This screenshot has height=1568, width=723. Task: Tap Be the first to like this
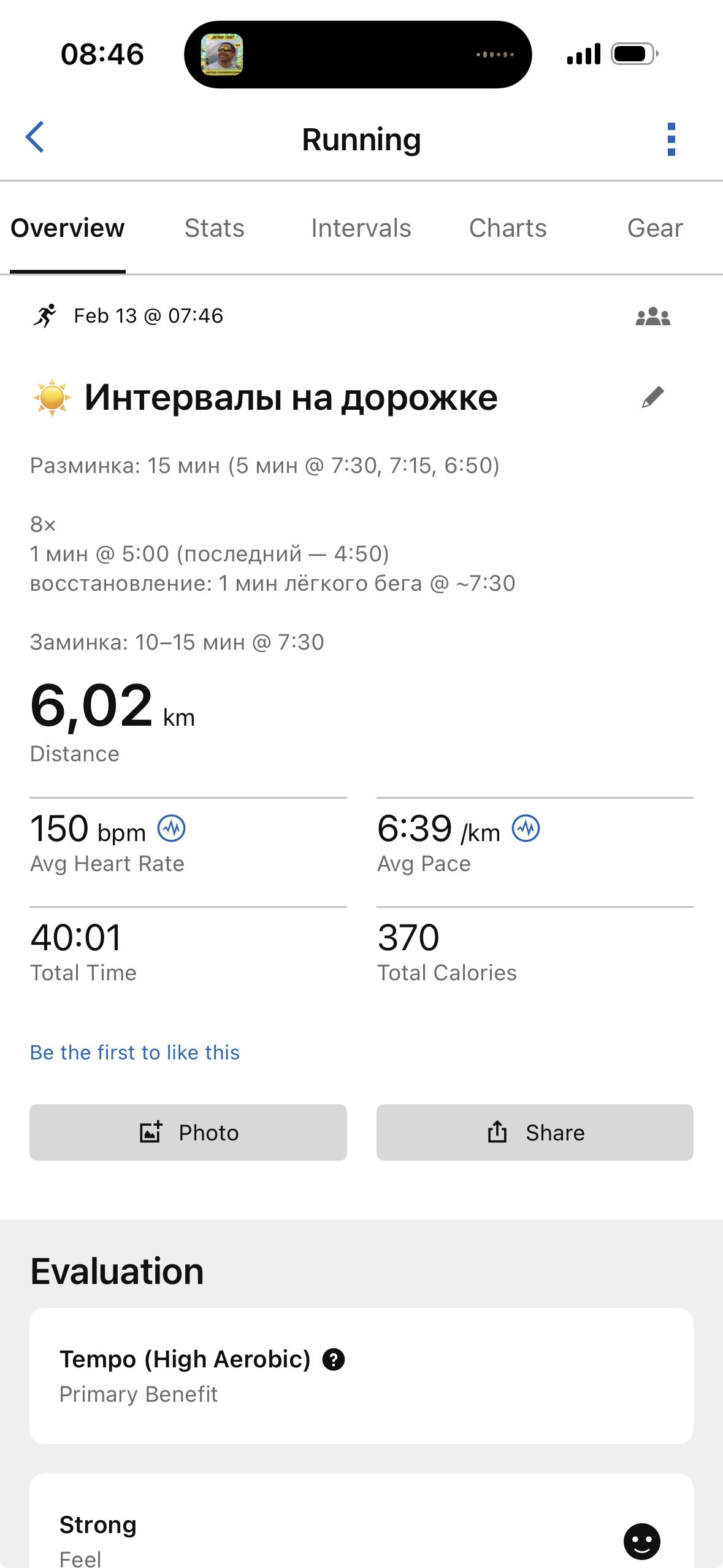click(135, 1053)
